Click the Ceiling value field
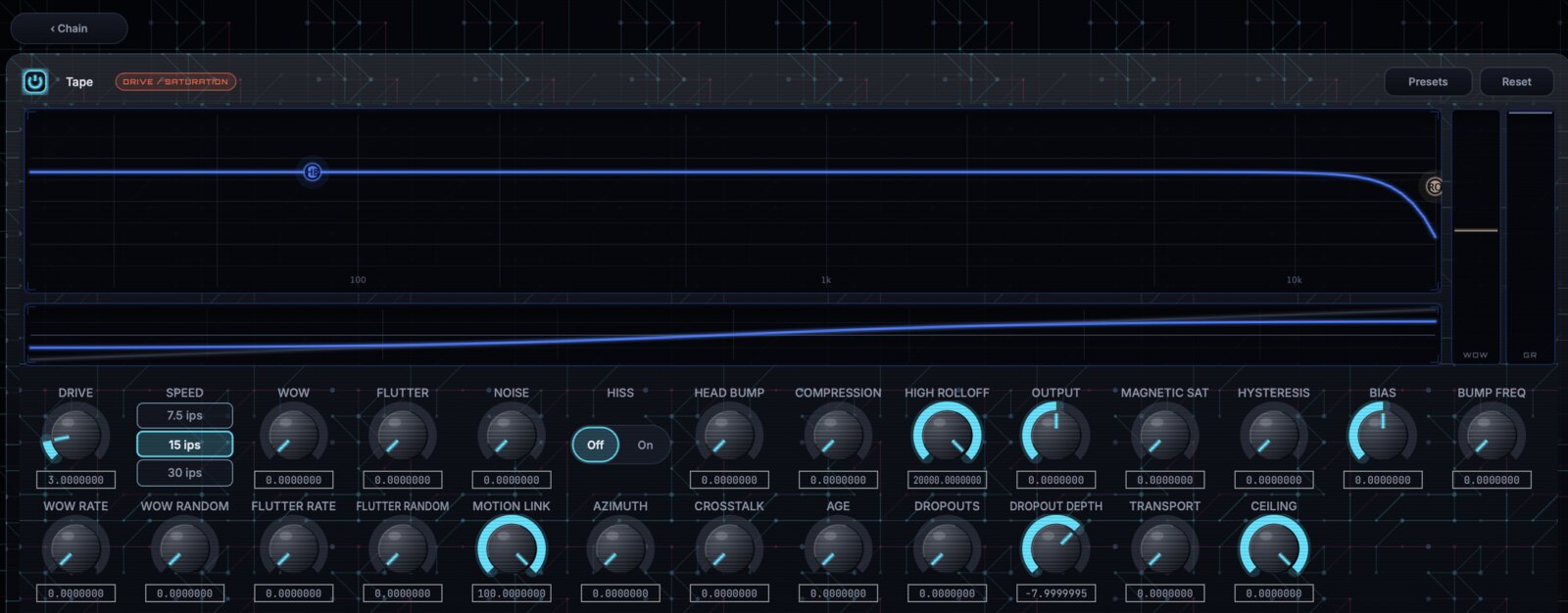 coord(1273,593)
